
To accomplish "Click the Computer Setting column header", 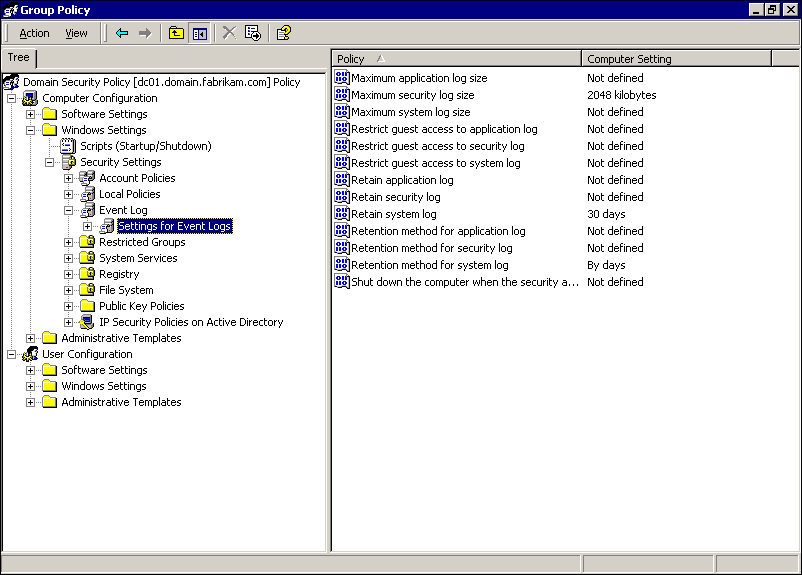I will [676, 59].
